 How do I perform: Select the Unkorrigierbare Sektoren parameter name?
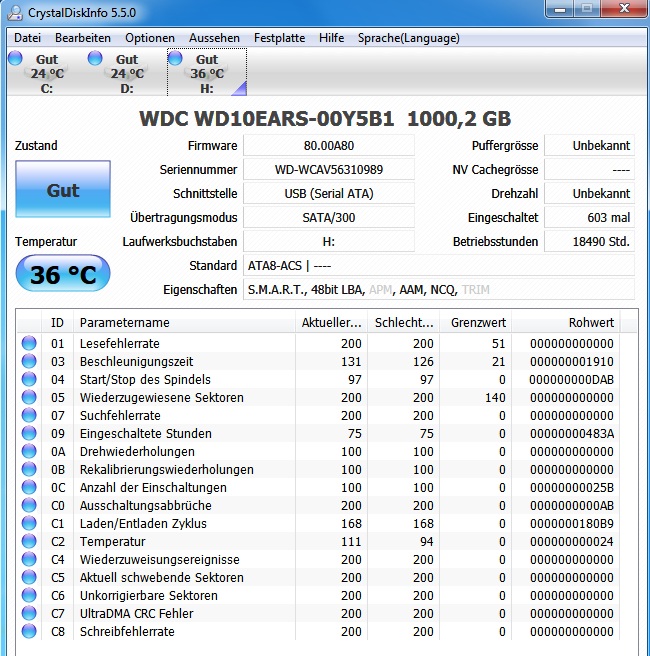point(148,595)
